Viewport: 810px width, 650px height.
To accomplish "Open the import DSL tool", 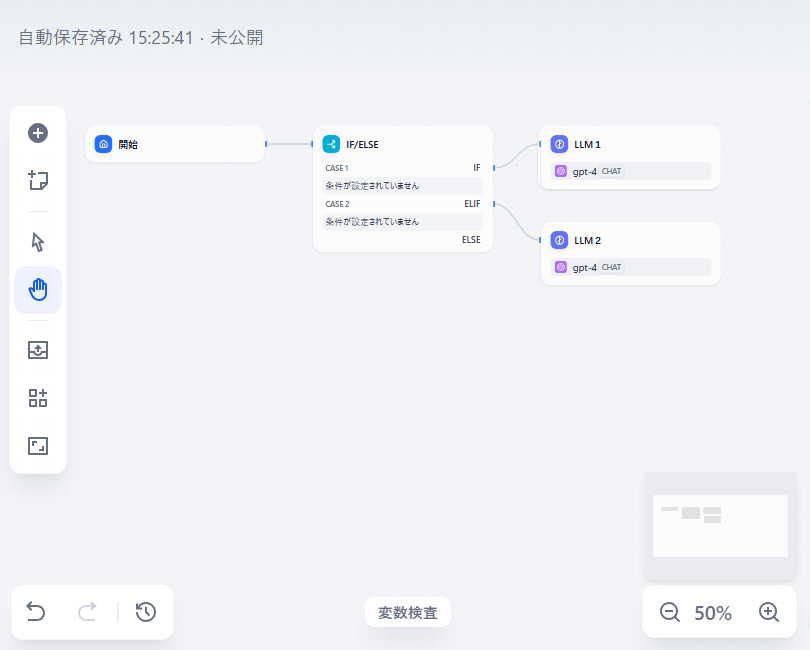I will click(38, 349).
